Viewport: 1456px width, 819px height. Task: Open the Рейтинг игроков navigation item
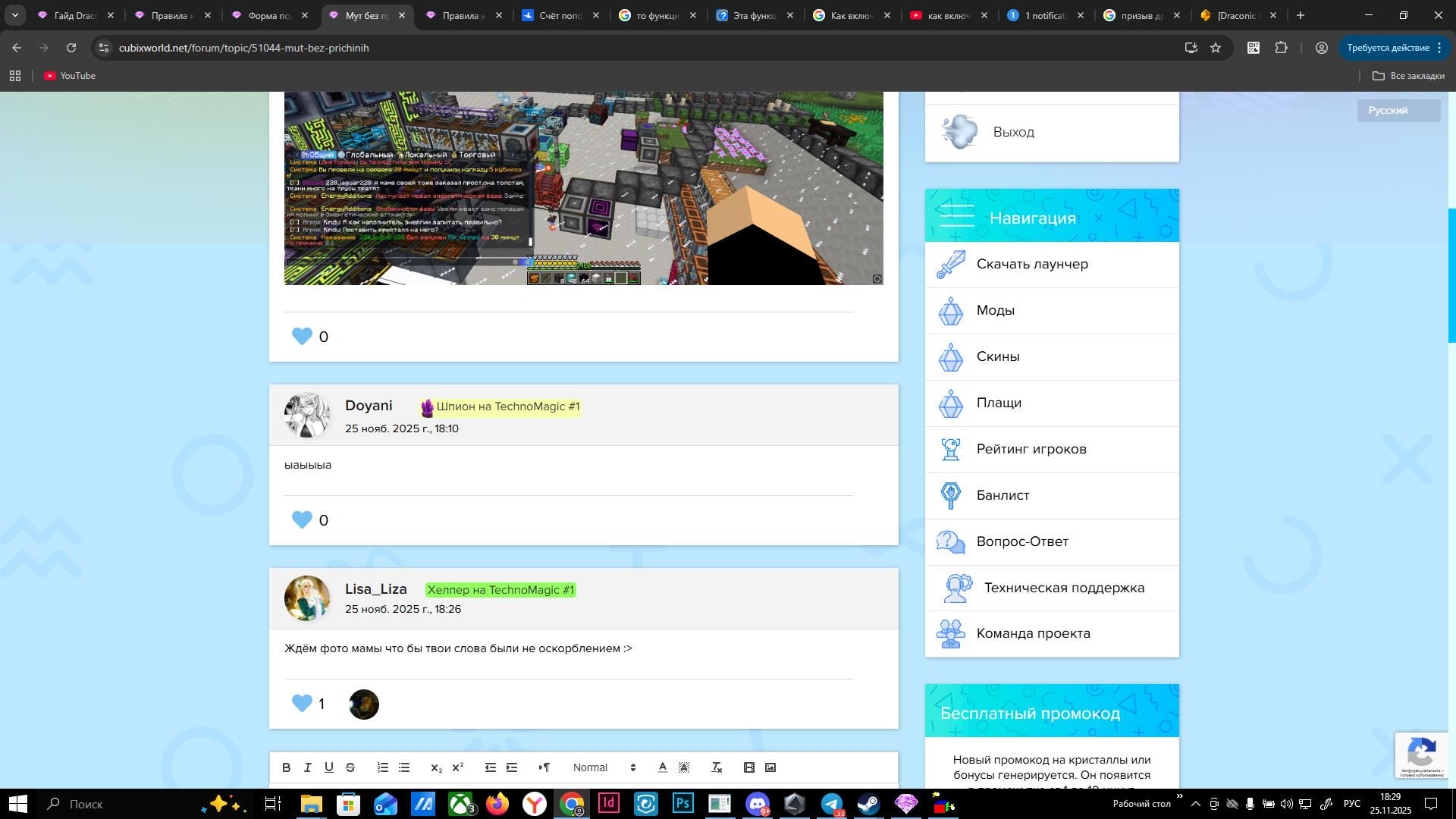pyautogui.click(x=1031, y=450)
